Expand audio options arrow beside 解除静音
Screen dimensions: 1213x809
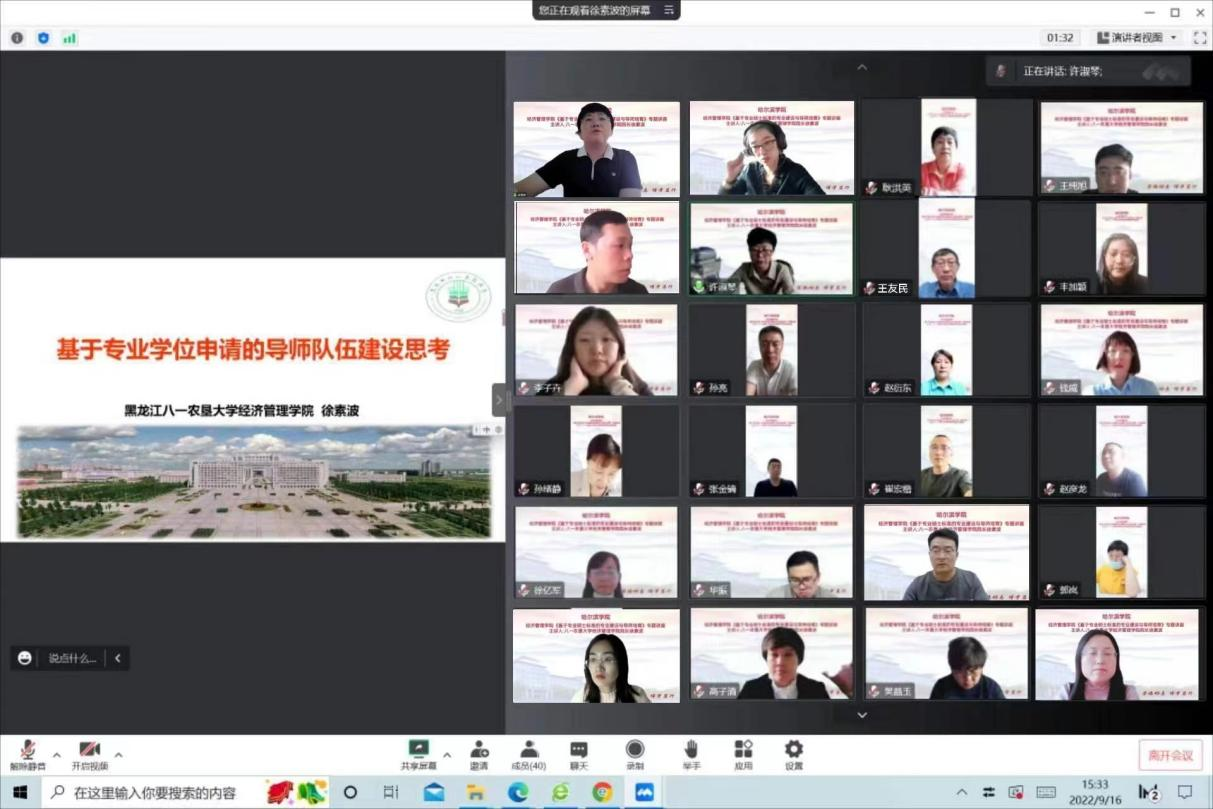57,754
